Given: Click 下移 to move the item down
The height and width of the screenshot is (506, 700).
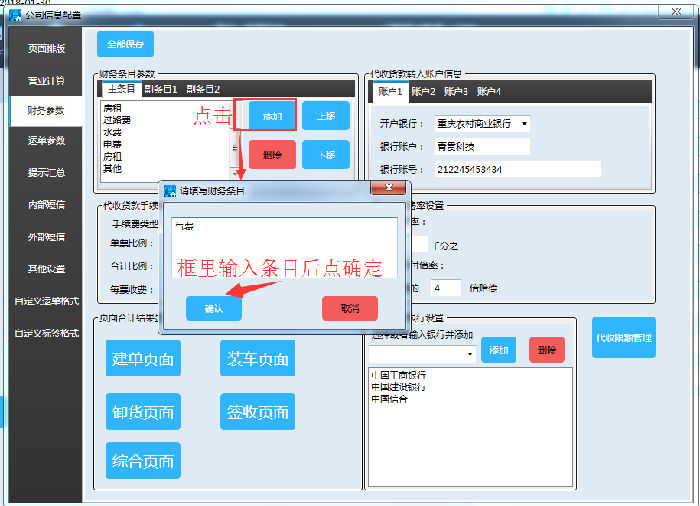Looking at the screenshot, I should click(326, 154).
